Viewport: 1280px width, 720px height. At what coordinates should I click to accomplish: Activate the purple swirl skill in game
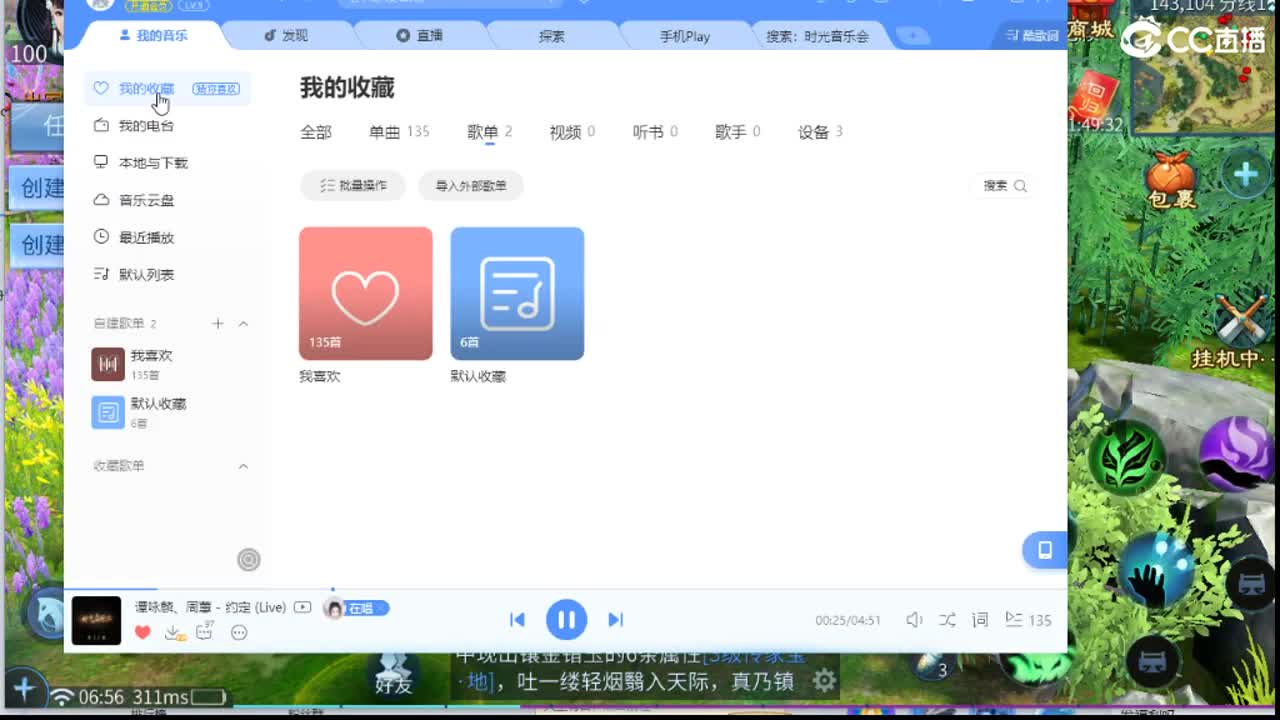(x=1238, y=454)
